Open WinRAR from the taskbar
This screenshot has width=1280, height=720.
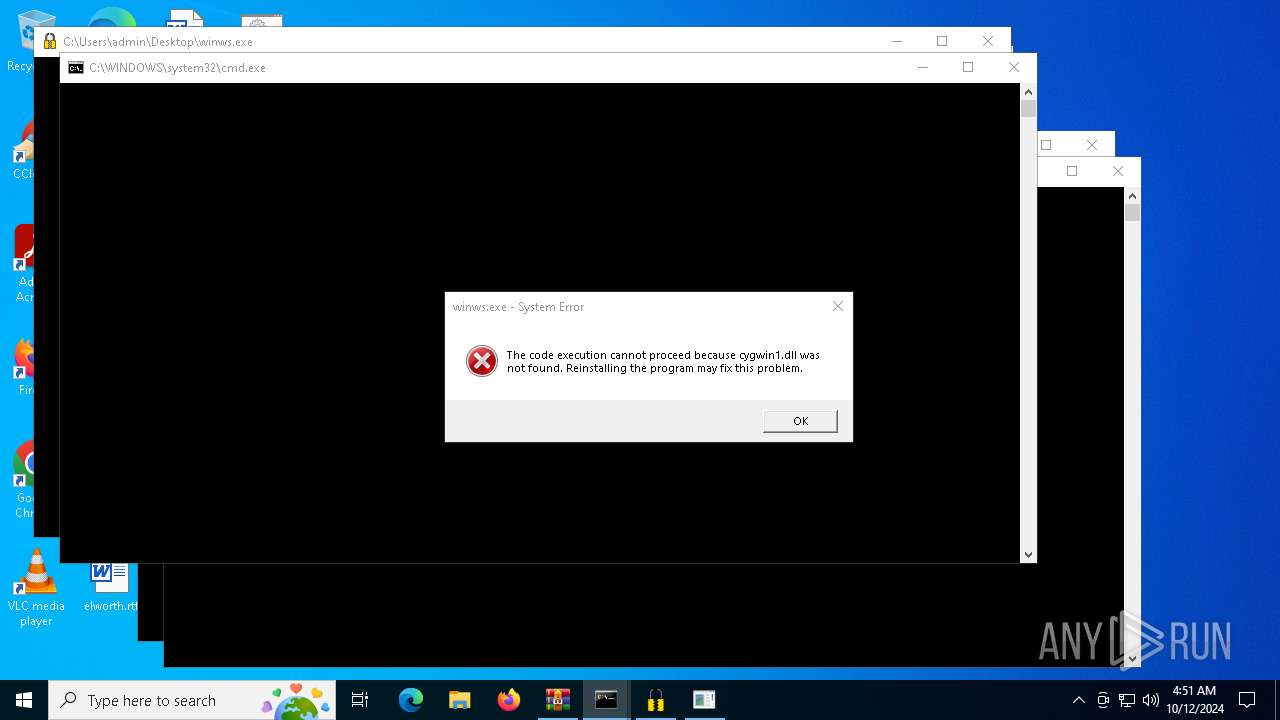(x=557, y=700)
